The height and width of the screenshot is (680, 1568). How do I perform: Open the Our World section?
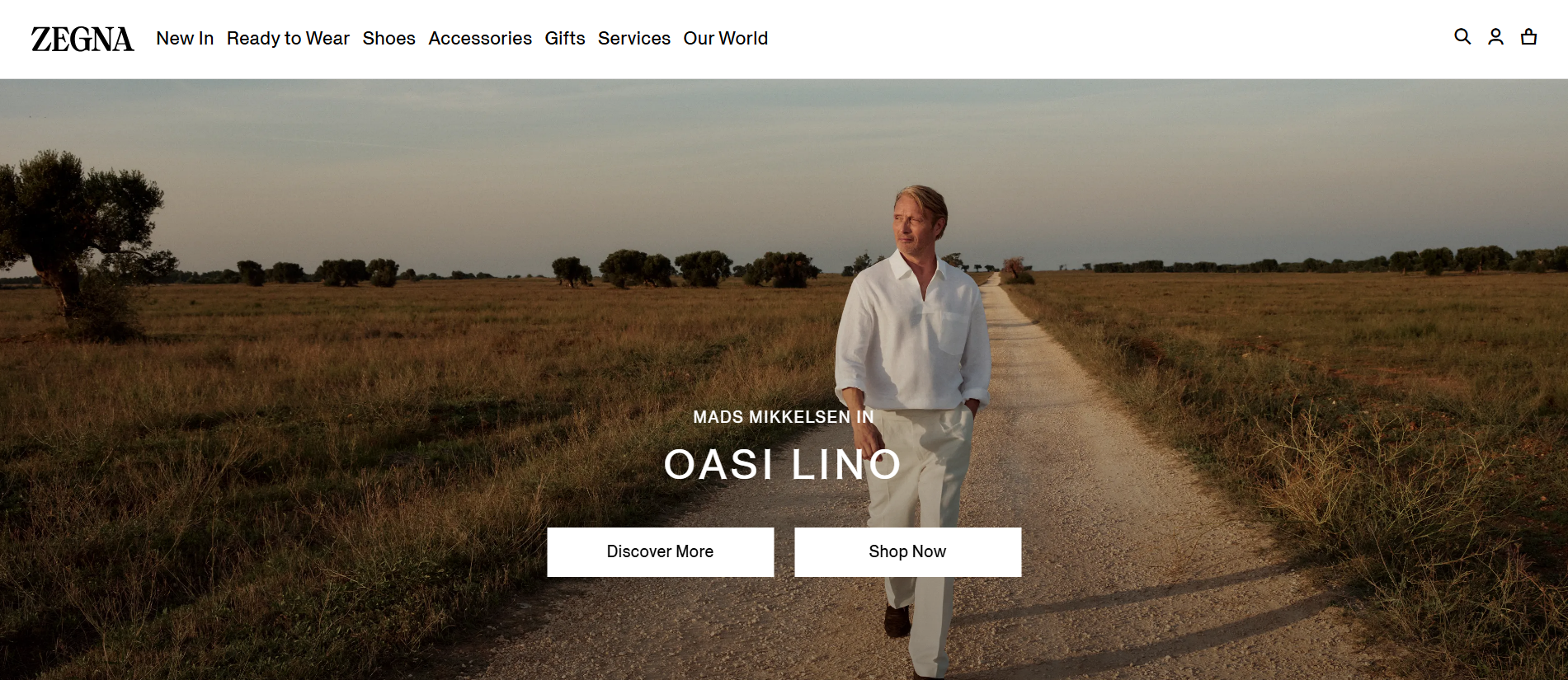[x=726, y=39]
